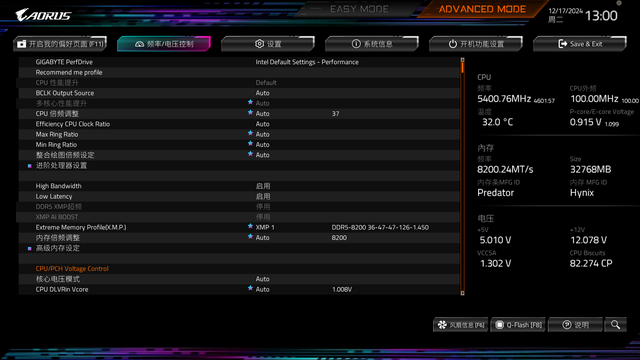
Task: Open the 系统信息 tab
Action: click(x=372, y=44)
